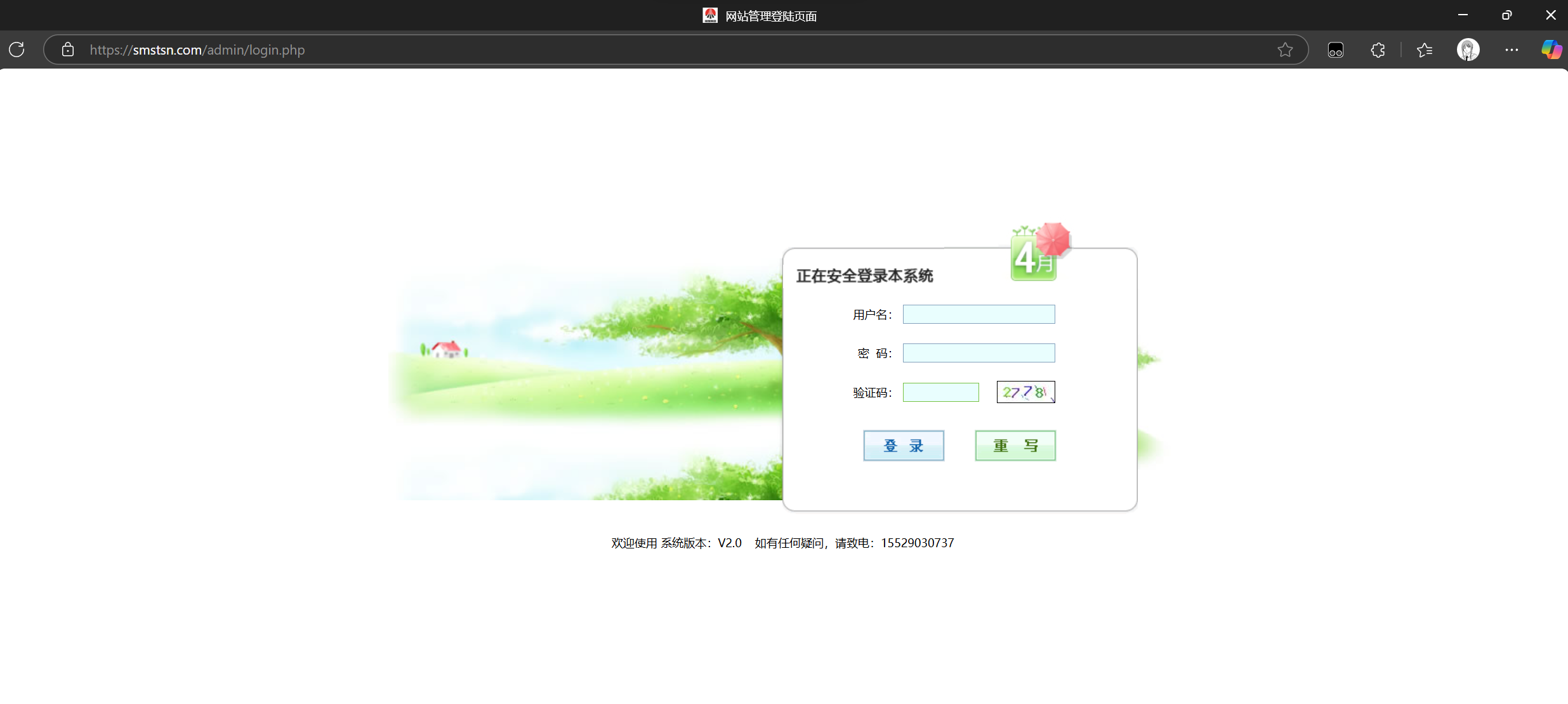This screenshot has width=1568, height=704.
Task: Click the 密码 password field
Action: pyautogui.click(x=978, y=353)
